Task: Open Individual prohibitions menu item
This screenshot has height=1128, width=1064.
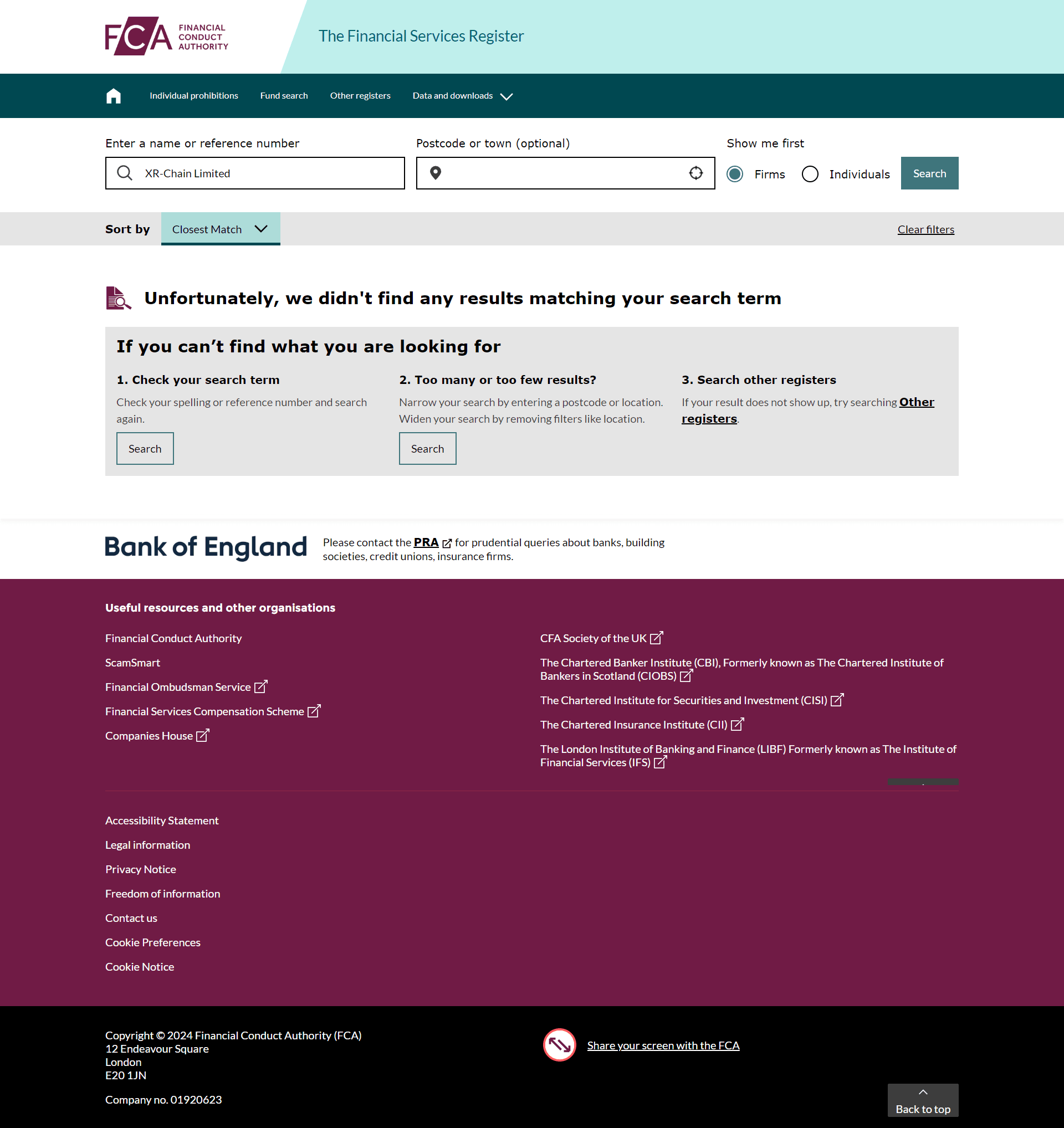Action: [x=194, y=95]
